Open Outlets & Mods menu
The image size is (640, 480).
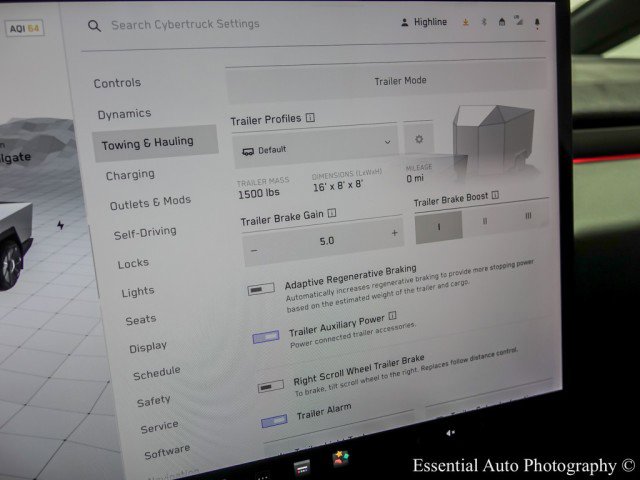click(x=150, y=203)
